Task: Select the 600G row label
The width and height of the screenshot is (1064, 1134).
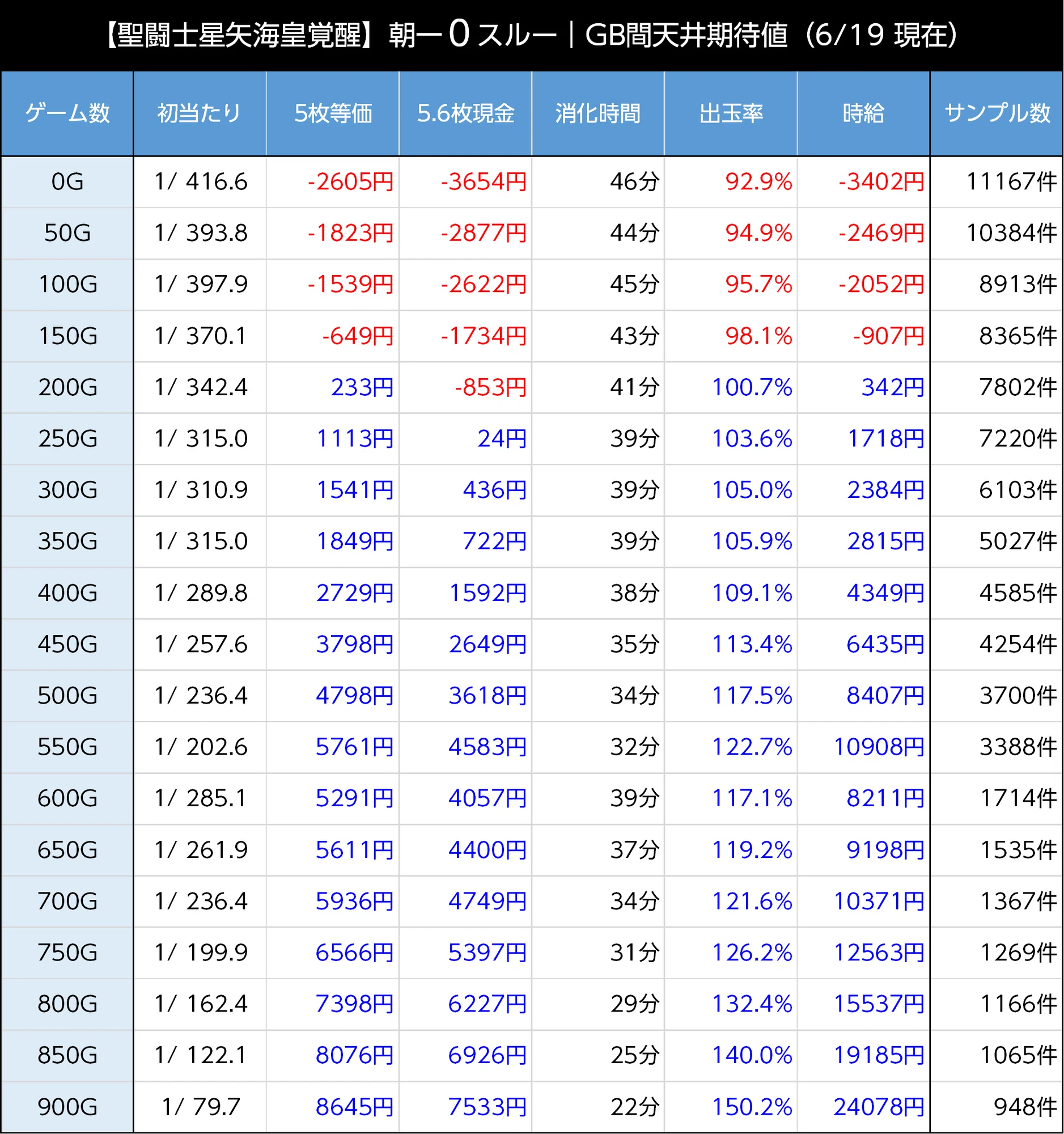Action: point(67,798)
